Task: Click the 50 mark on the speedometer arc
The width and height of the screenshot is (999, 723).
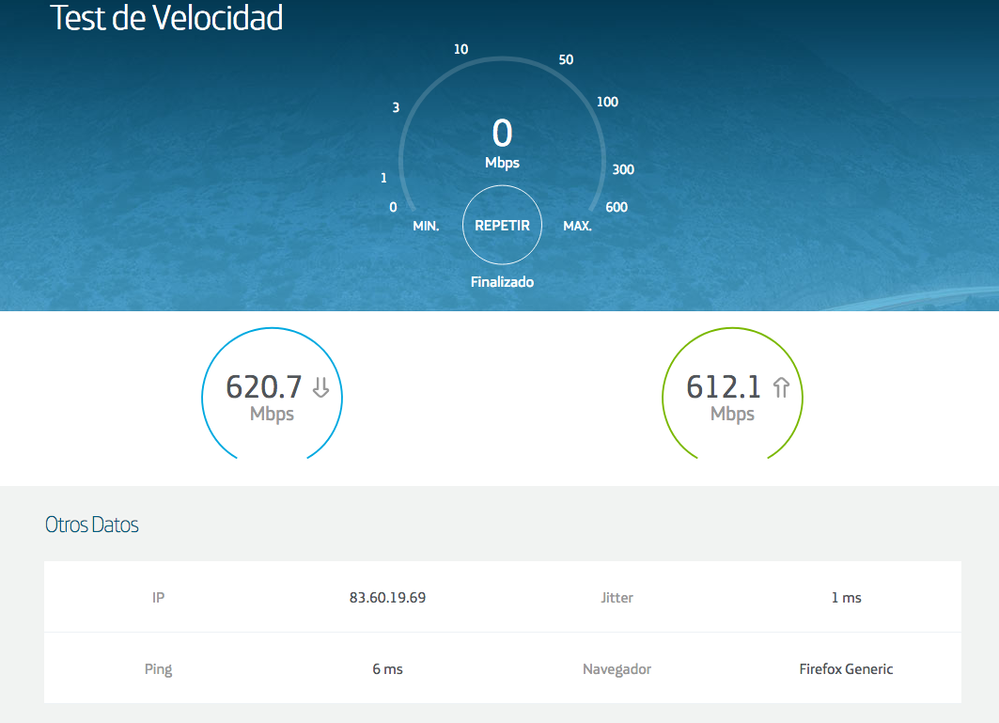Action: (566, 60)
